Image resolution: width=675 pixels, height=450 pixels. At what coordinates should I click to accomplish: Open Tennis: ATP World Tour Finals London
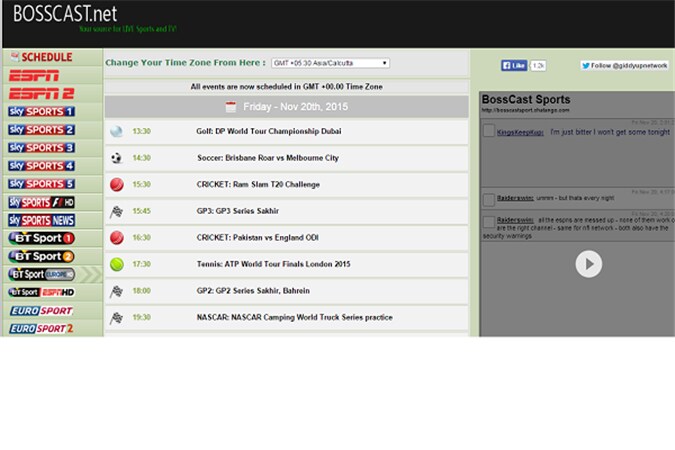point(273,264)
